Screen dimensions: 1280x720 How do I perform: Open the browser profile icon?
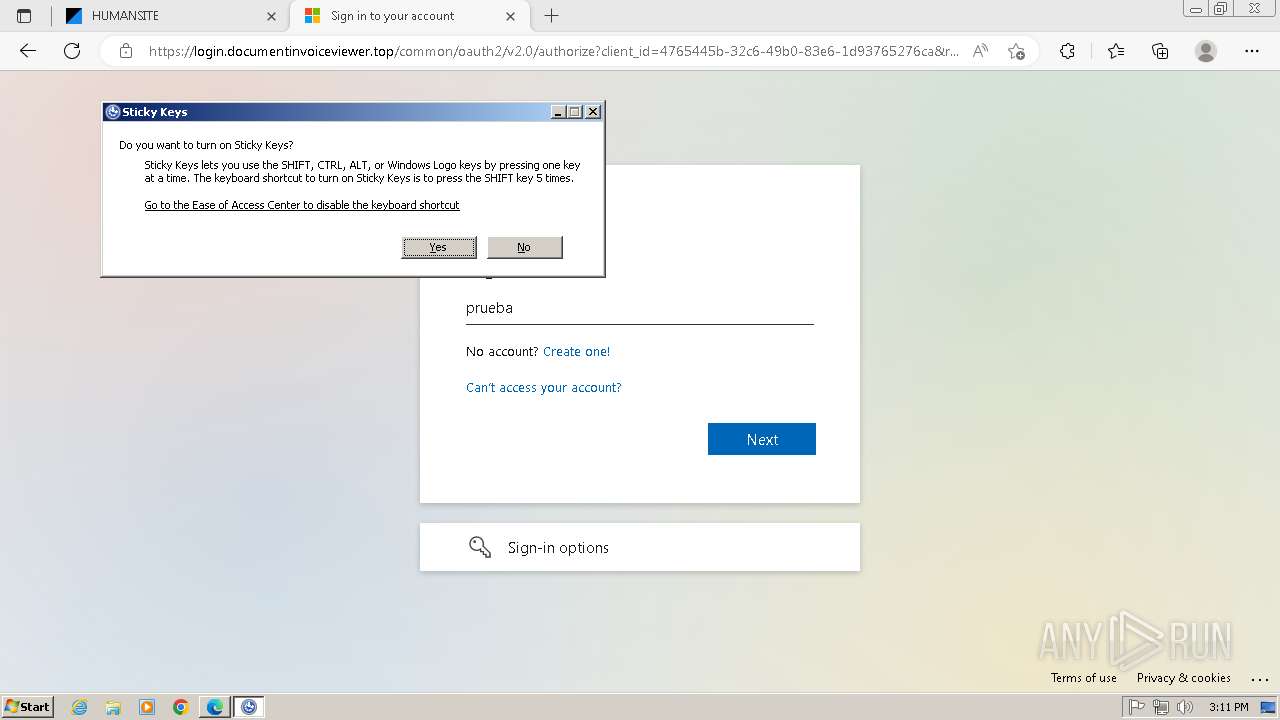1206,51
